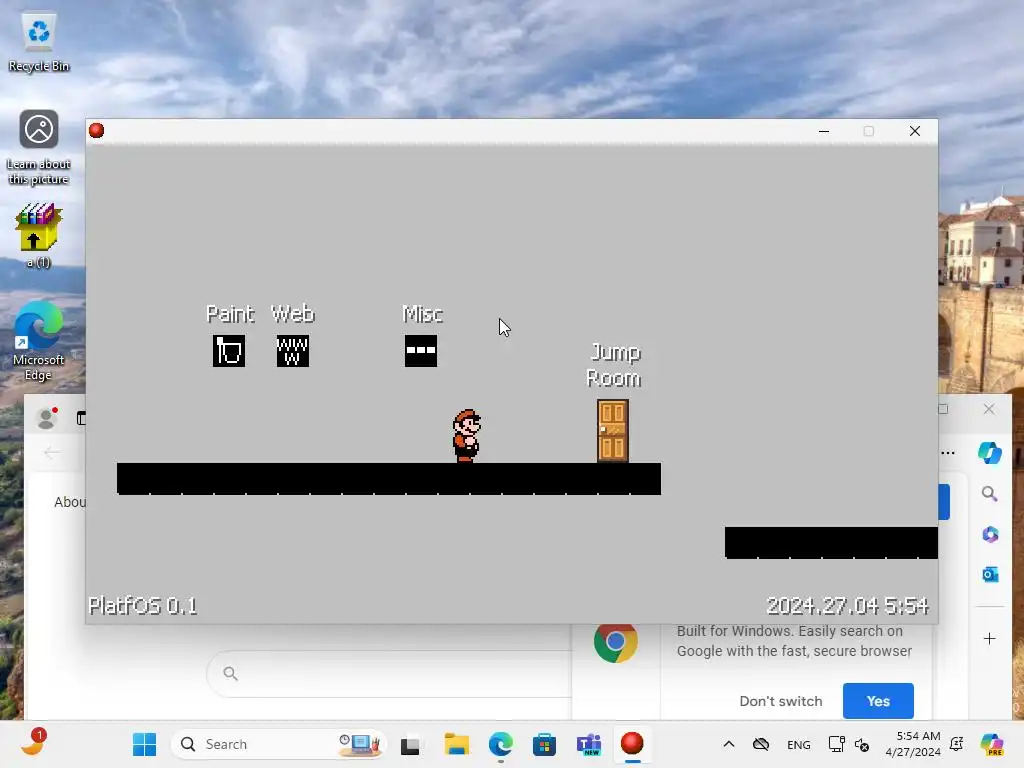Image resolution: width=1024 pixels, height=768 pixels.
Task: Minimize the PlatfOS window
Action: pyautogui.click(x=824, y=131)
